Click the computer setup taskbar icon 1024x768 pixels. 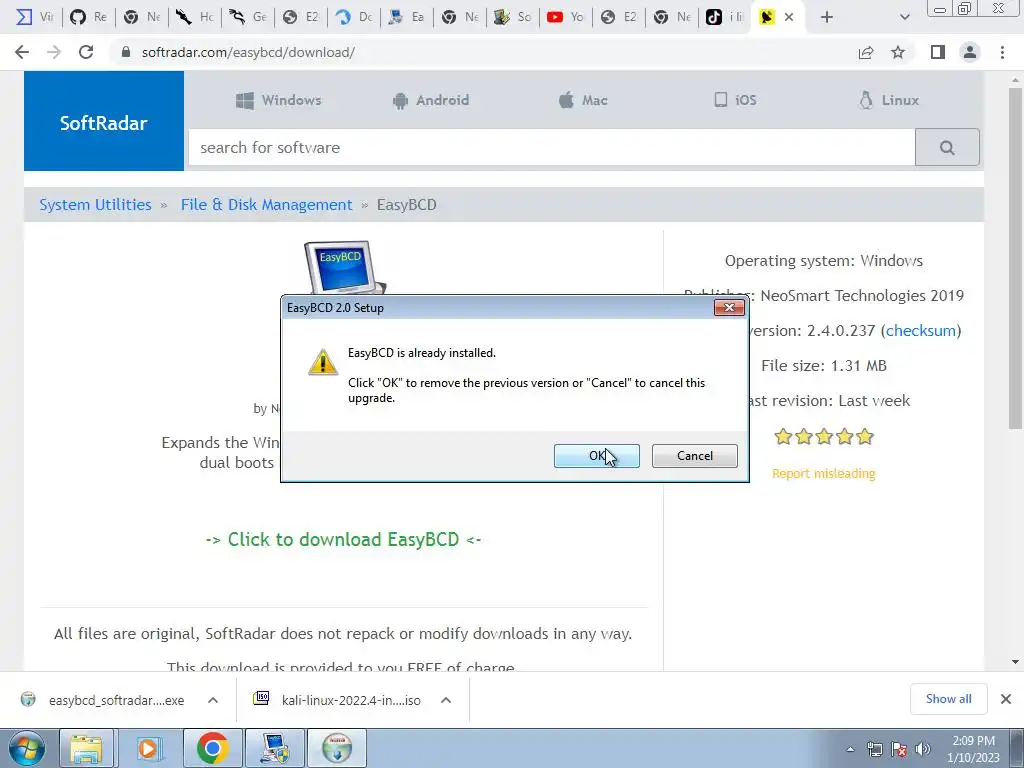point(274,748)
